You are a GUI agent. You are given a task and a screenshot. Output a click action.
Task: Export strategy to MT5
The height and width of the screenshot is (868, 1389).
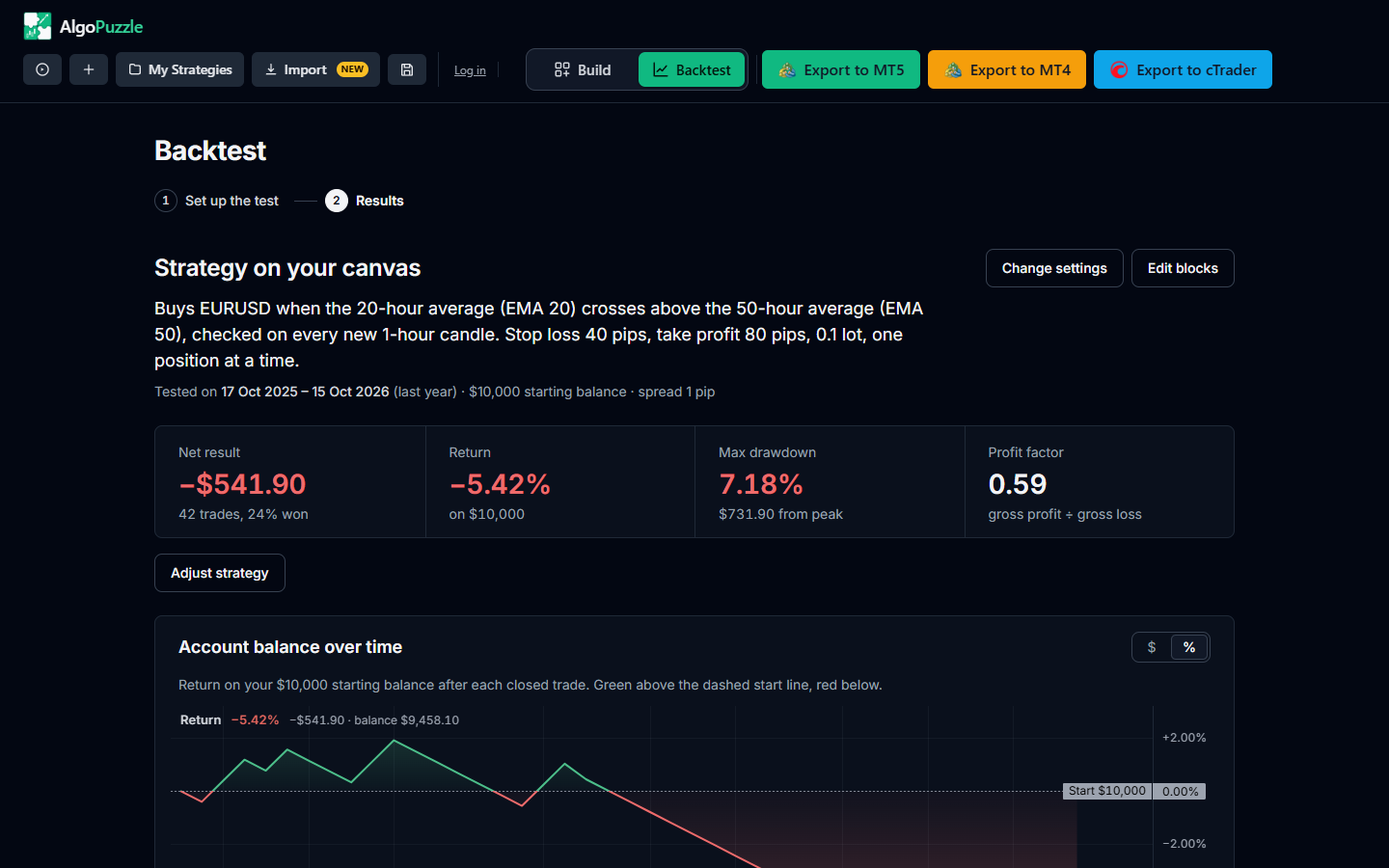[841, 69]
